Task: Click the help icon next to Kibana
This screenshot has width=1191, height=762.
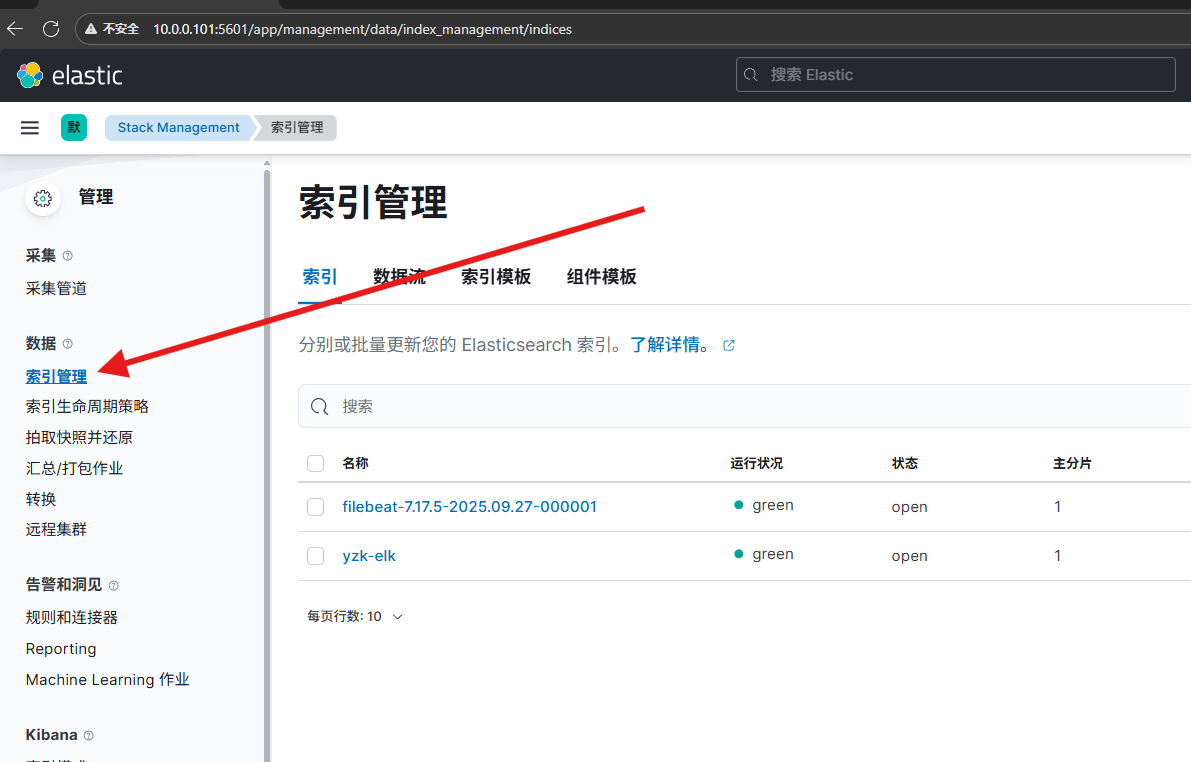Action: click(89, 735)
